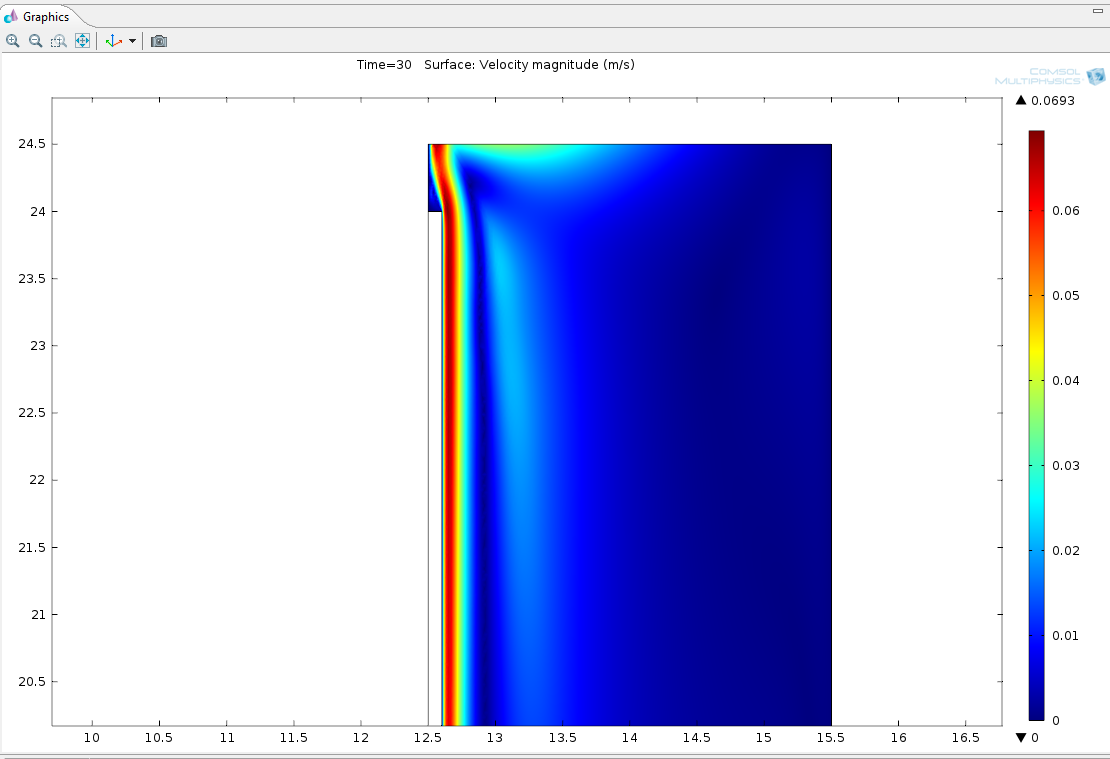Click the Zoom Out magnifier icon
The image size is (1110, 759).
(35, 41)
